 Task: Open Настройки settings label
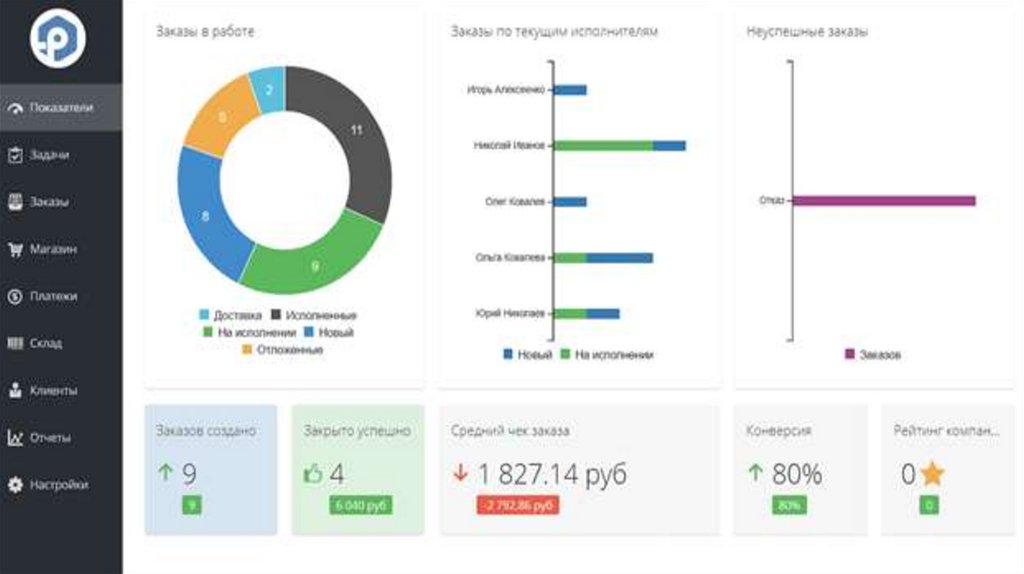tap(59, 485)
